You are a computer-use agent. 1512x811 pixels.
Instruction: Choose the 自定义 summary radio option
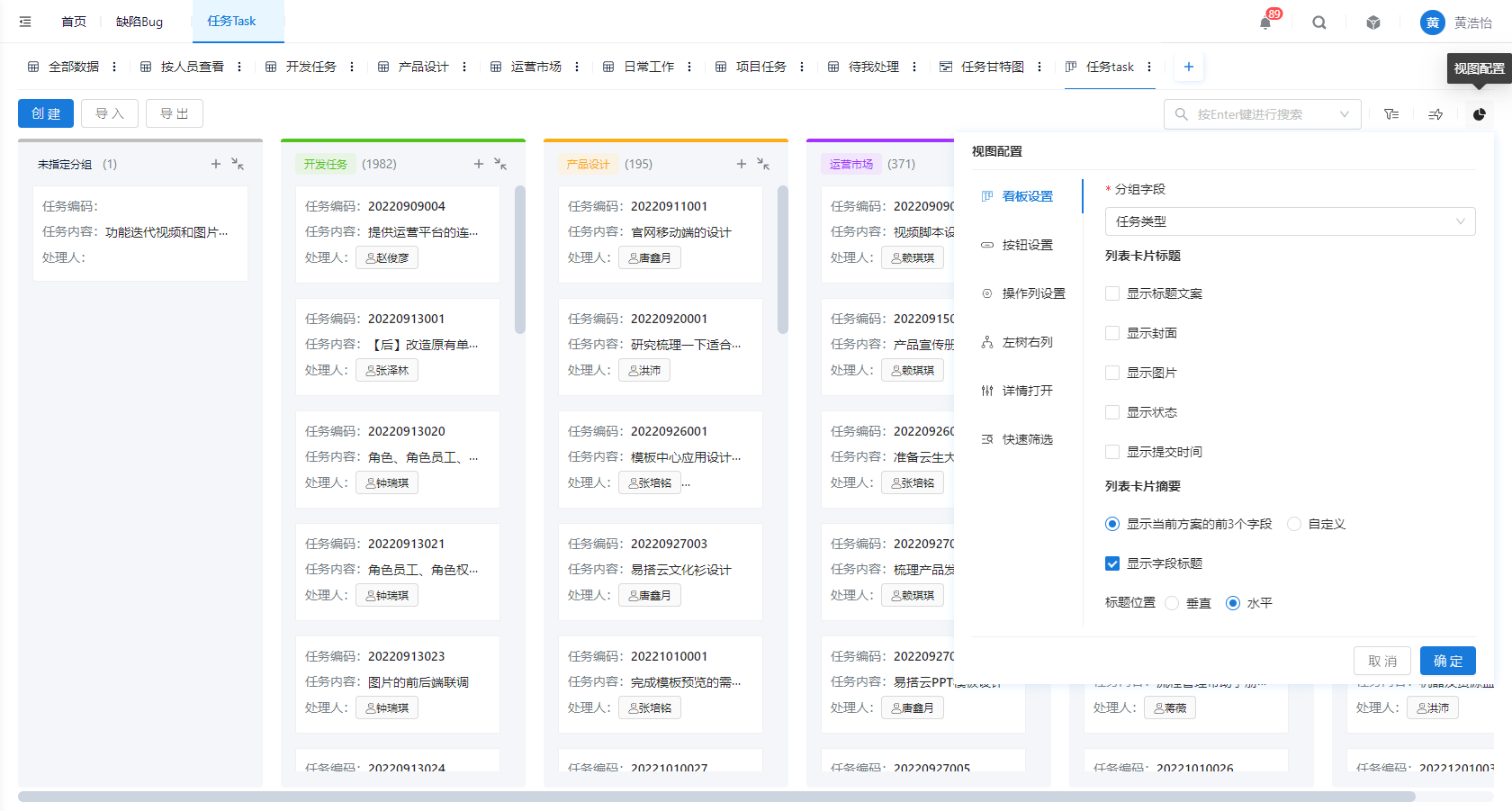pos(1294,524)
